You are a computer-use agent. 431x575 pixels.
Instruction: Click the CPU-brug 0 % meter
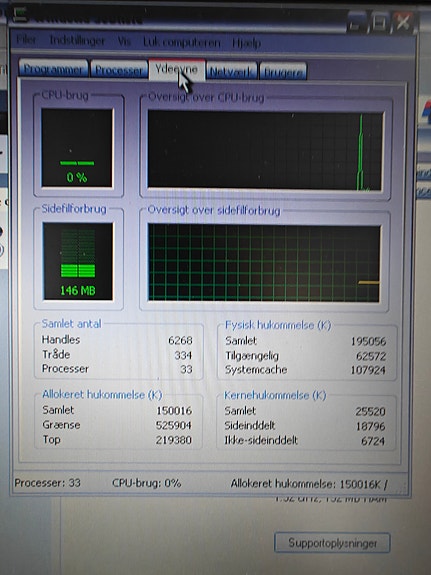(77, 148)
